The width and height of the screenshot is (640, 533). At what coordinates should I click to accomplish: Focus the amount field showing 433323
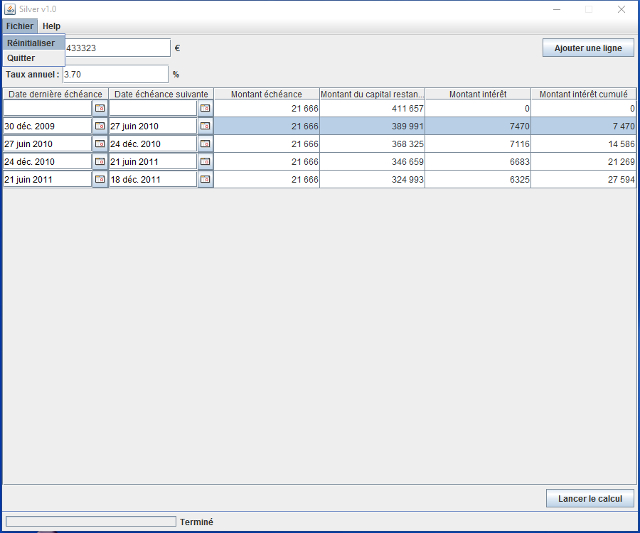[x=117, y=47]
